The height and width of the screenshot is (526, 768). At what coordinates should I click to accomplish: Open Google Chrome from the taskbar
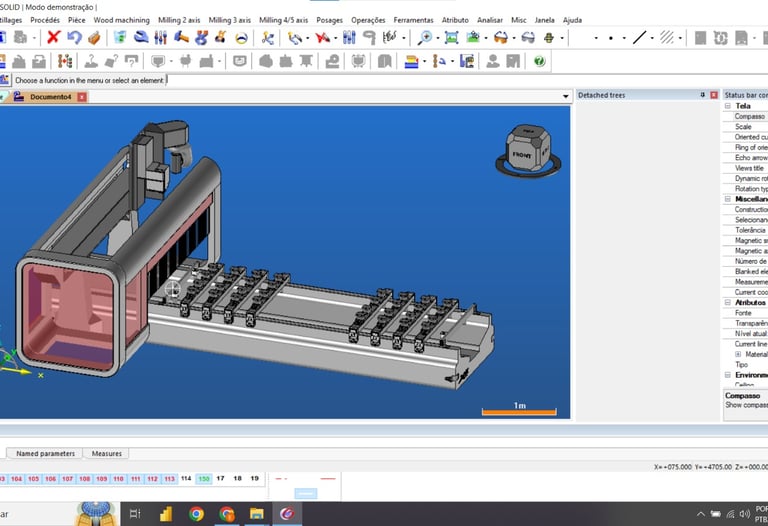196,514
